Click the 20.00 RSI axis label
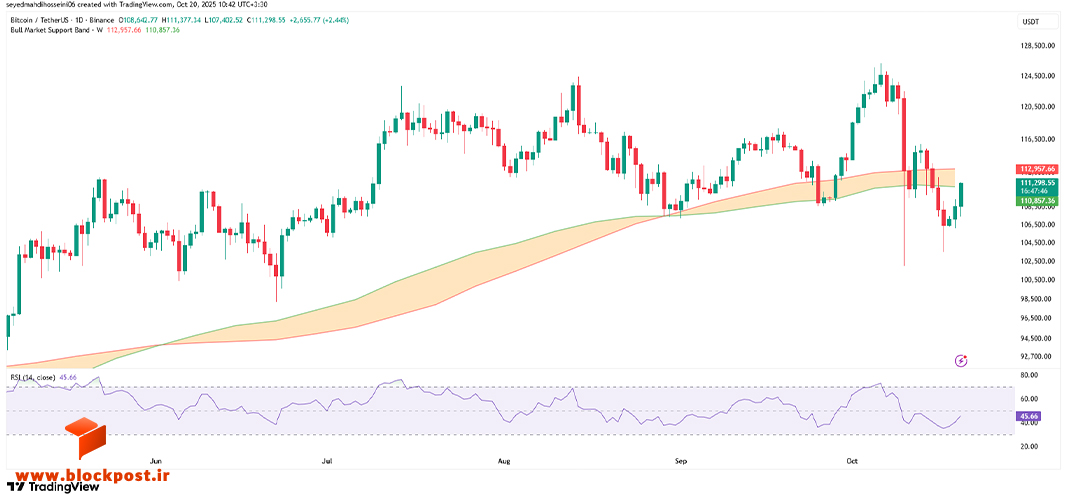 [1027, 446]
